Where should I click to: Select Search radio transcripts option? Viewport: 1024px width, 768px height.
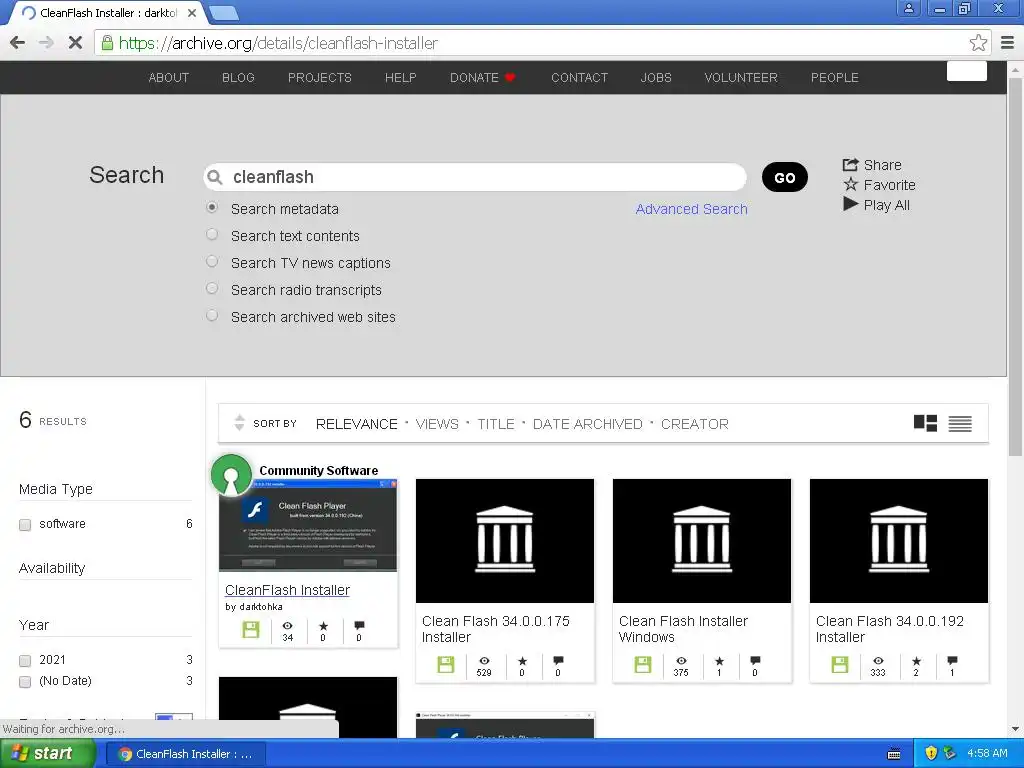(212, 288)
